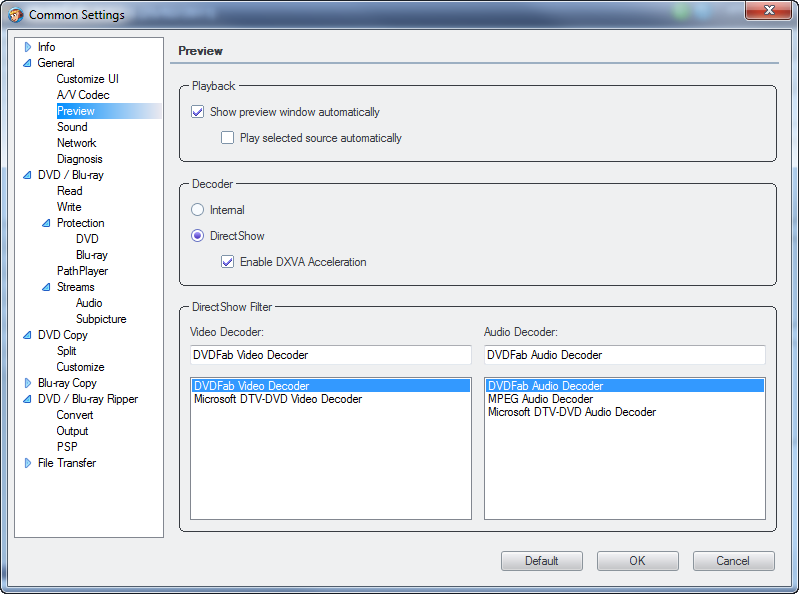This screenshot has height=594, width=799.
Task: Click the Default button
Action: (542, 561)
